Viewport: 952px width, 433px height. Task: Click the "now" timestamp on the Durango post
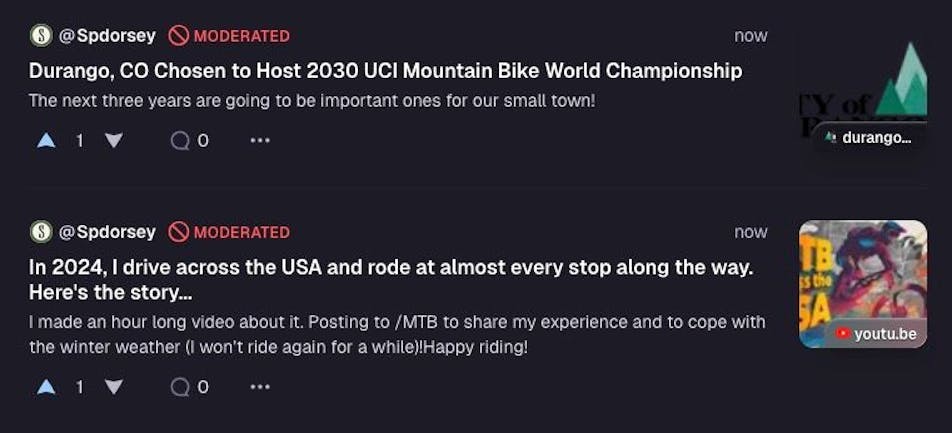[x=750, y=36]
